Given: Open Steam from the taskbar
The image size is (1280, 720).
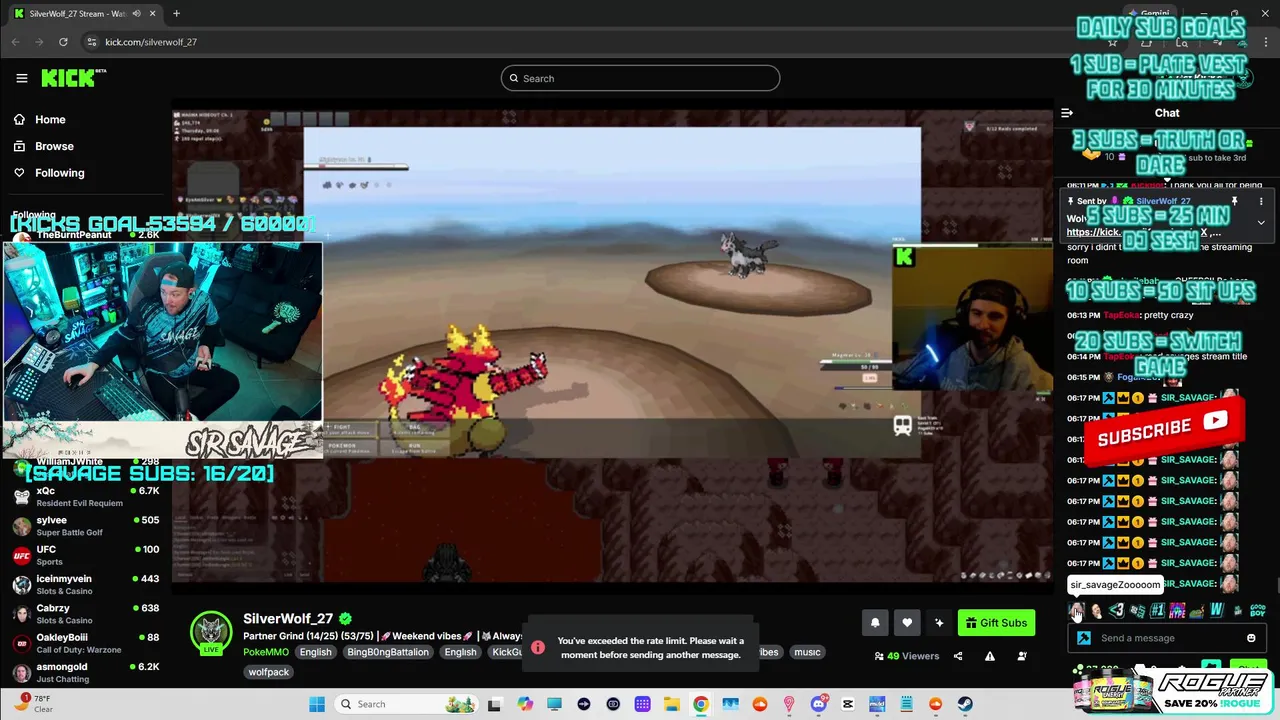Looking at the screenshot, I should [x=965, y=704].
